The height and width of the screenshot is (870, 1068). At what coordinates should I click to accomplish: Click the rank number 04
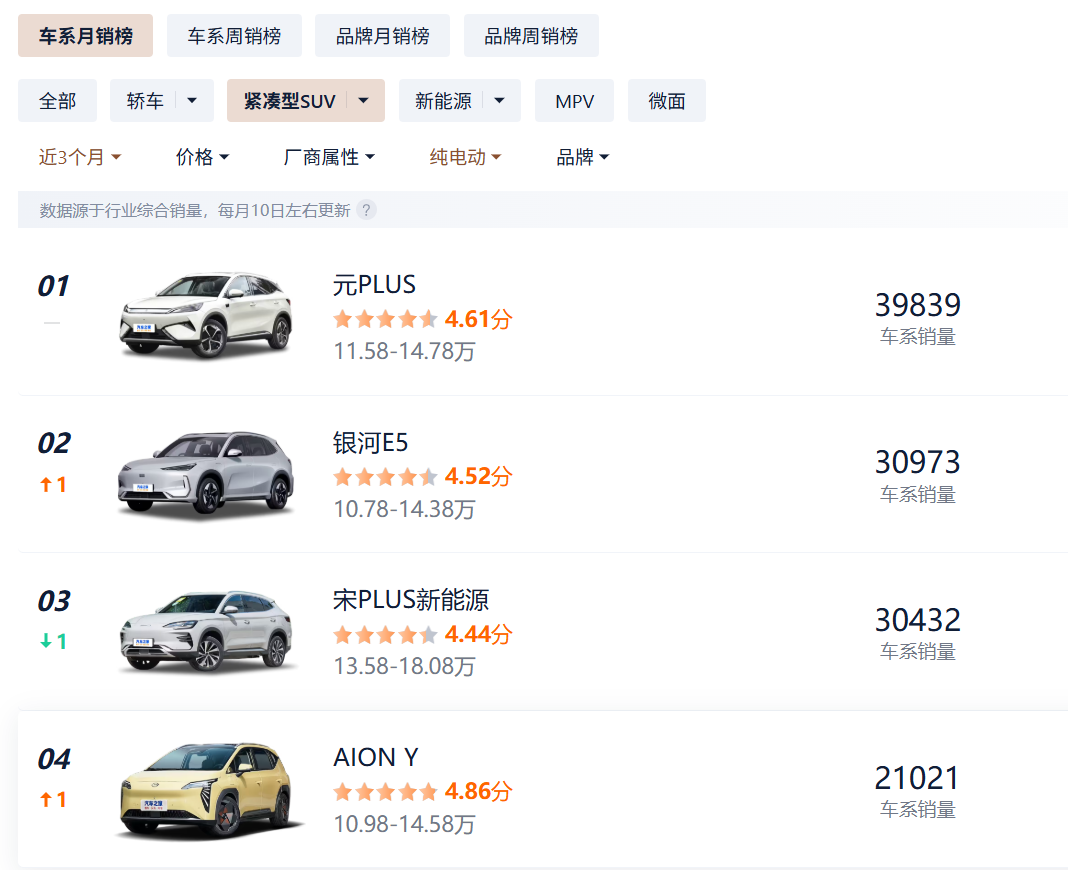[x=54, y=759]
